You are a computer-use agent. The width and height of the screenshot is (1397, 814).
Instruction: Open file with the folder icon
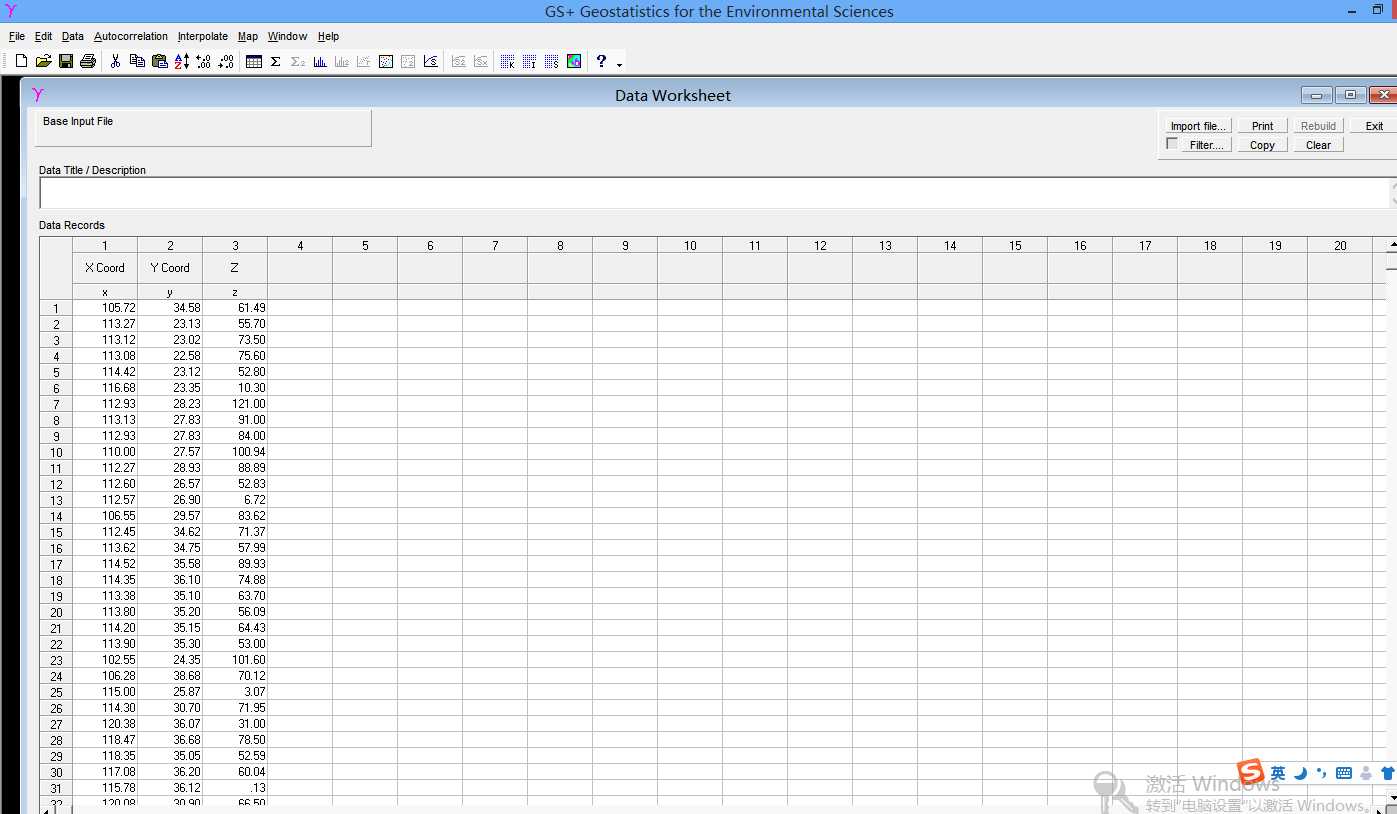click(x=43, y=61)
